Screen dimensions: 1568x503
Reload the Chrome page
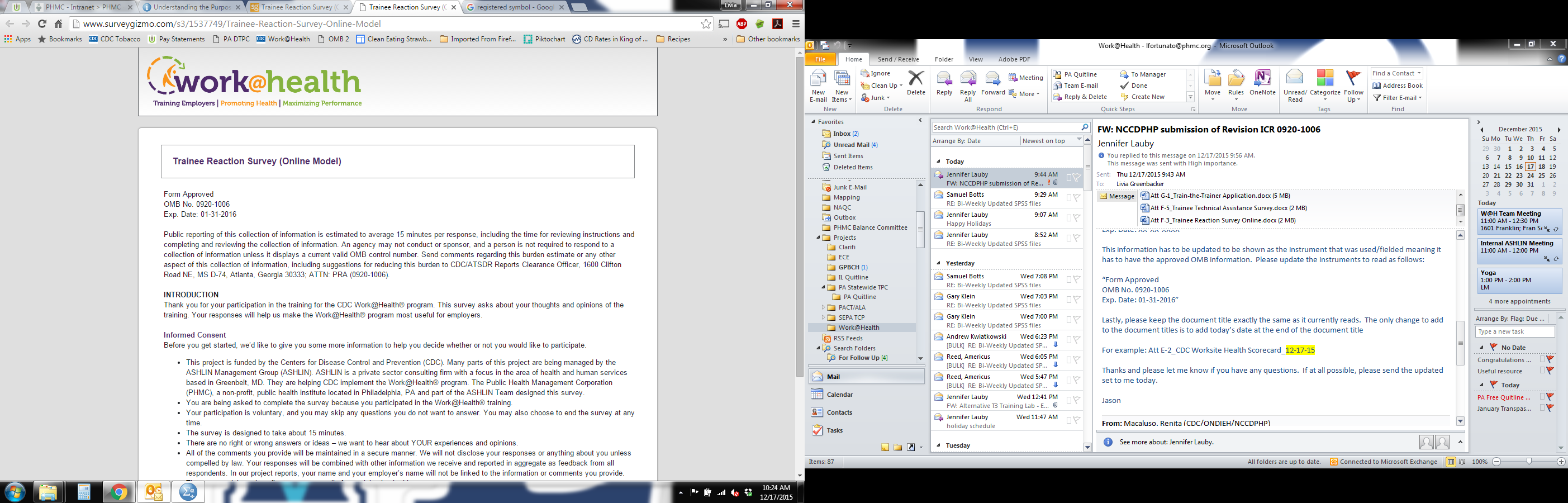42,23
